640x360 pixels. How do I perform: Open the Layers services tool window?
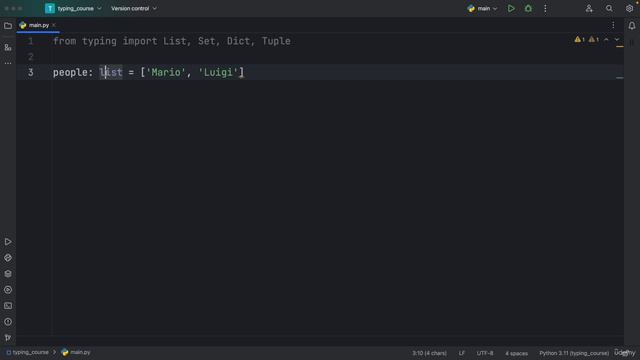8,274
